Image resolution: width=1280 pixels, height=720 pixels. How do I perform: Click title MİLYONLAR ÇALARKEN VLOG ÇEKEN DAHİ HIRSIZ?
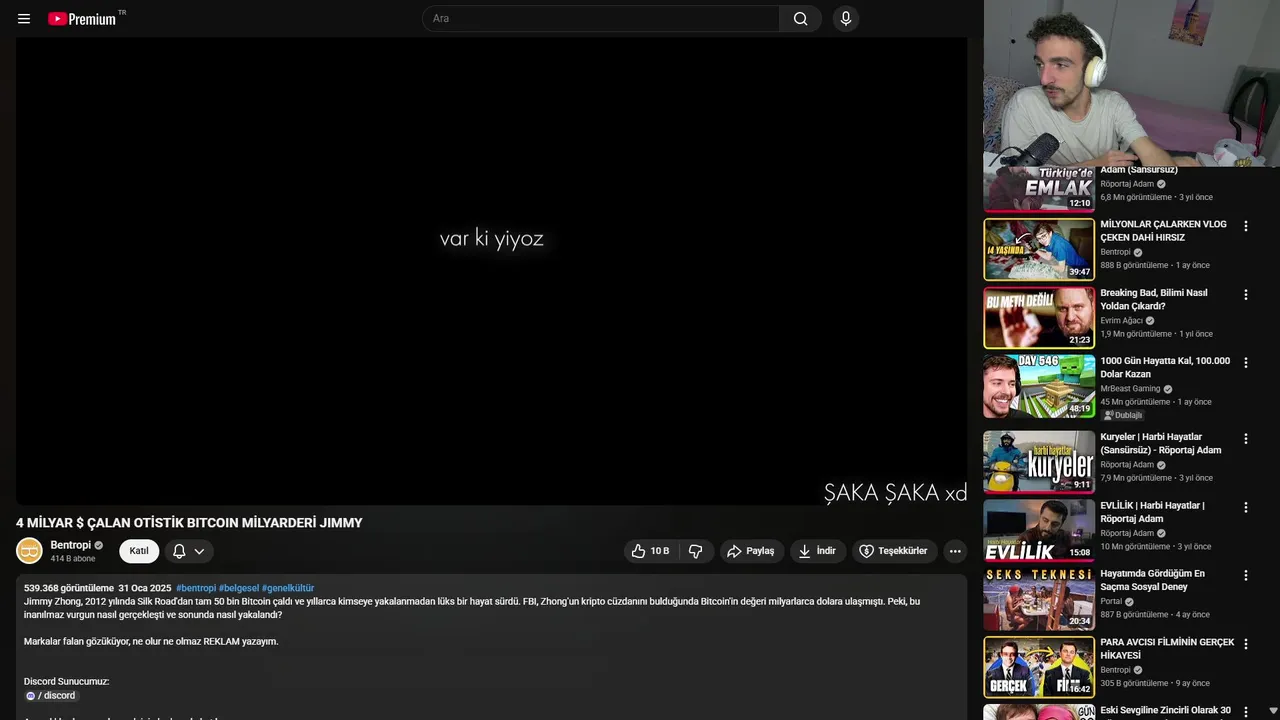(x=1163, y=231)
